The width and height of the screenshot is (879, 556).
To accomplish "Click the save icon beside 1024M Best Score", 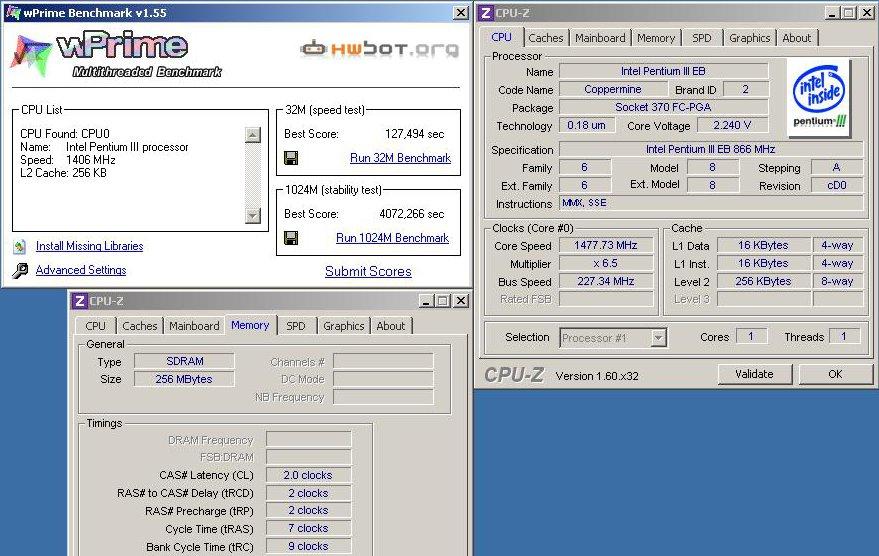I will point(291,238).
